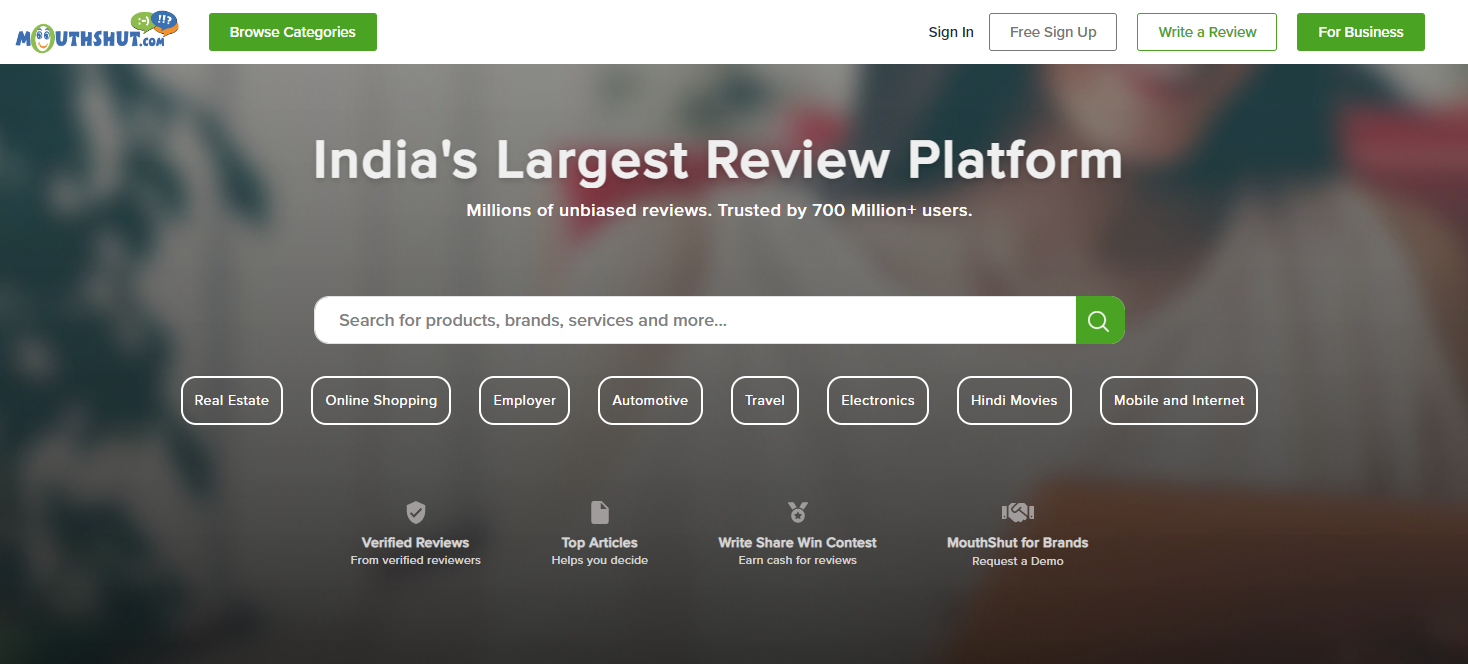Click the Verified Reviews text link
This screenshot has width=1468, height=664.
[x=416, y=542]
